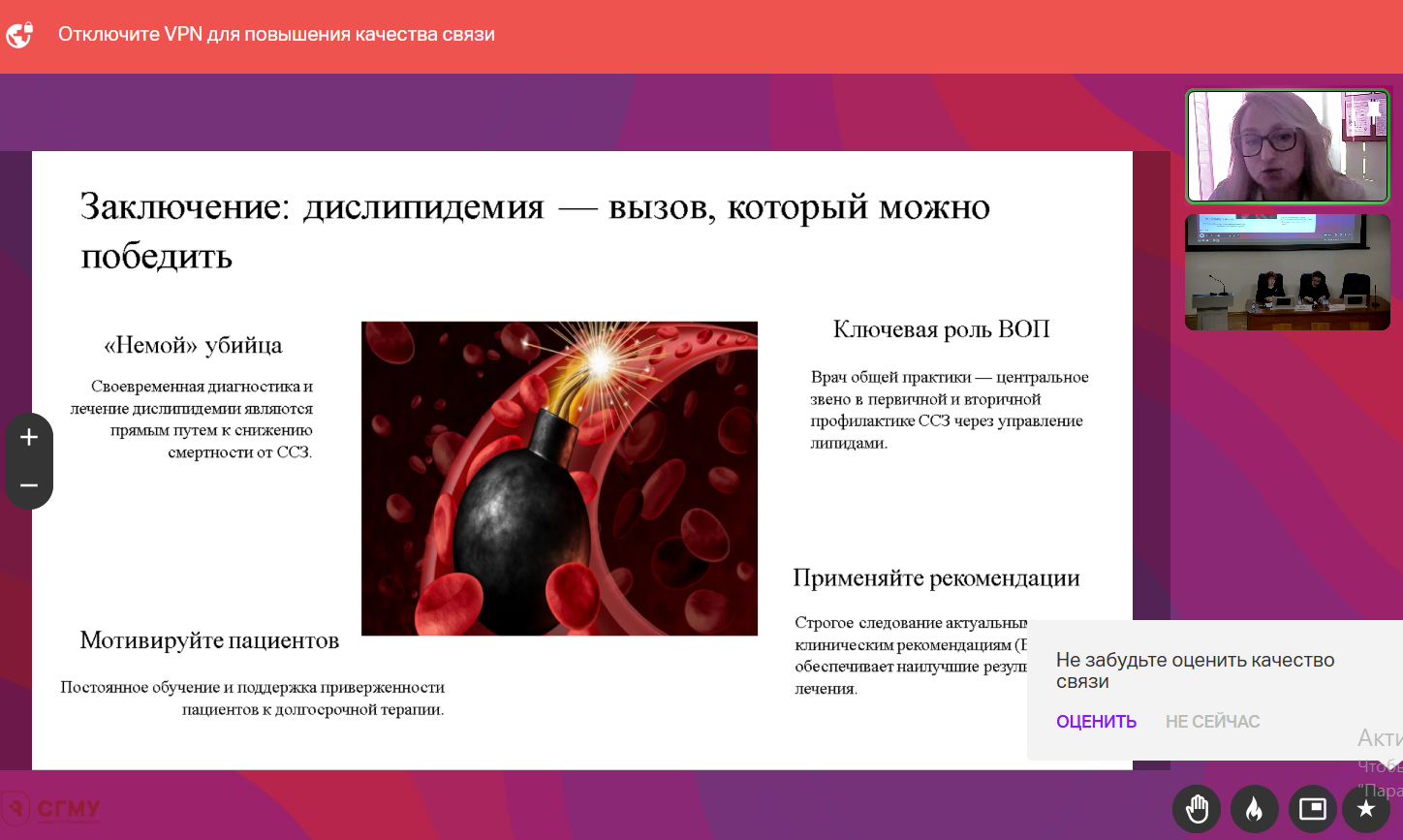Click the slide title about дислипидемия

(x=535, y=231)
